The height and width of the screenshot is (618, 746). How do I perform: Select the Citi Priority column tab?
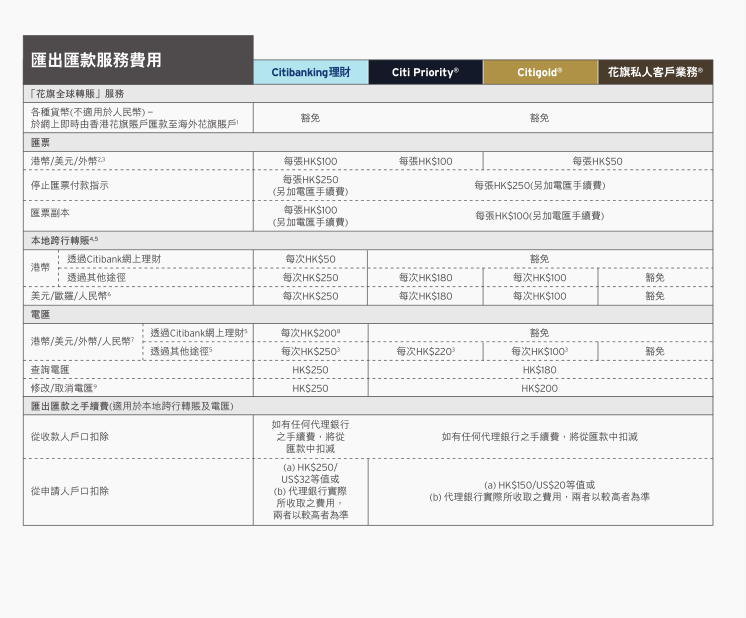(x=425, y=72)
